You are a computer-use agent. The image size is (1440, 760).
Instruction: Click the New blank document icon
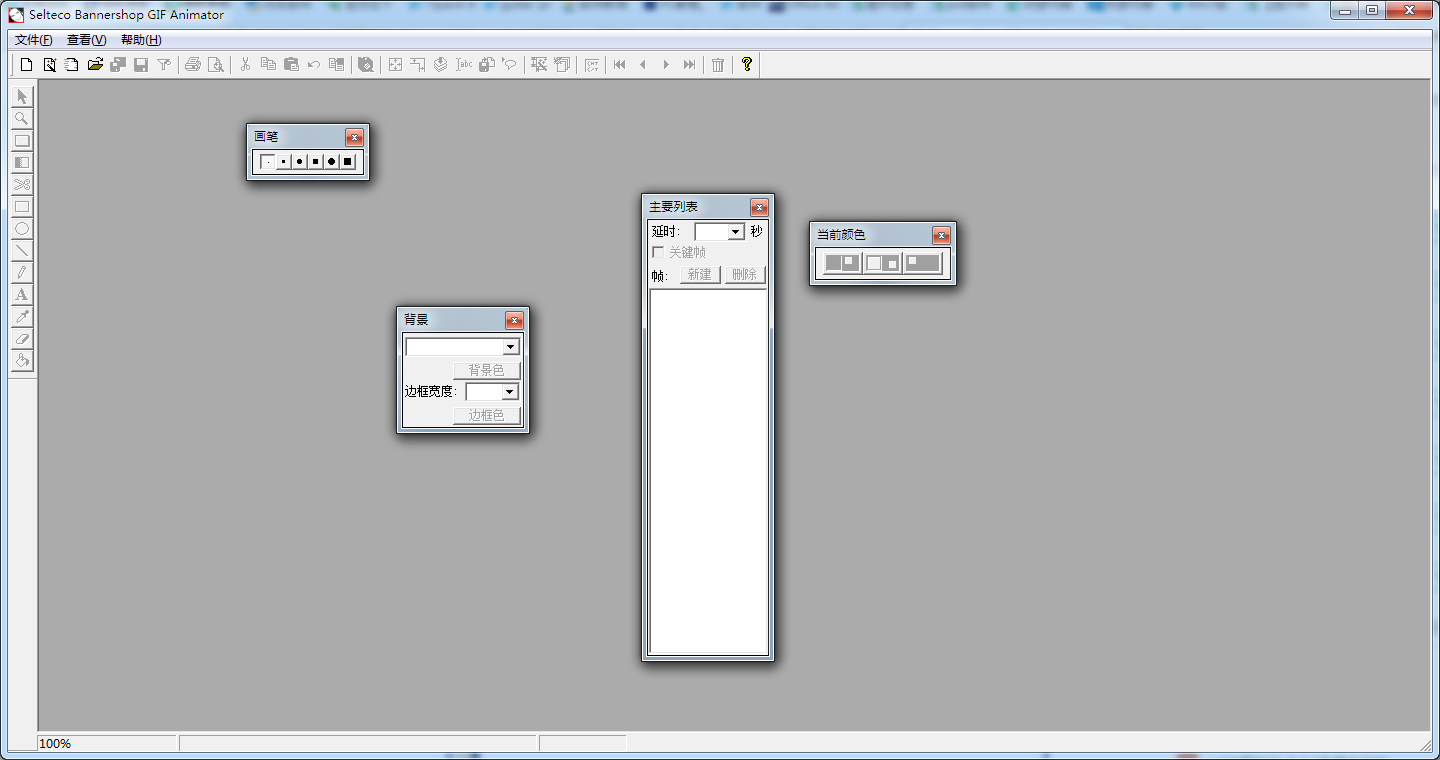(x=27, y=65)
